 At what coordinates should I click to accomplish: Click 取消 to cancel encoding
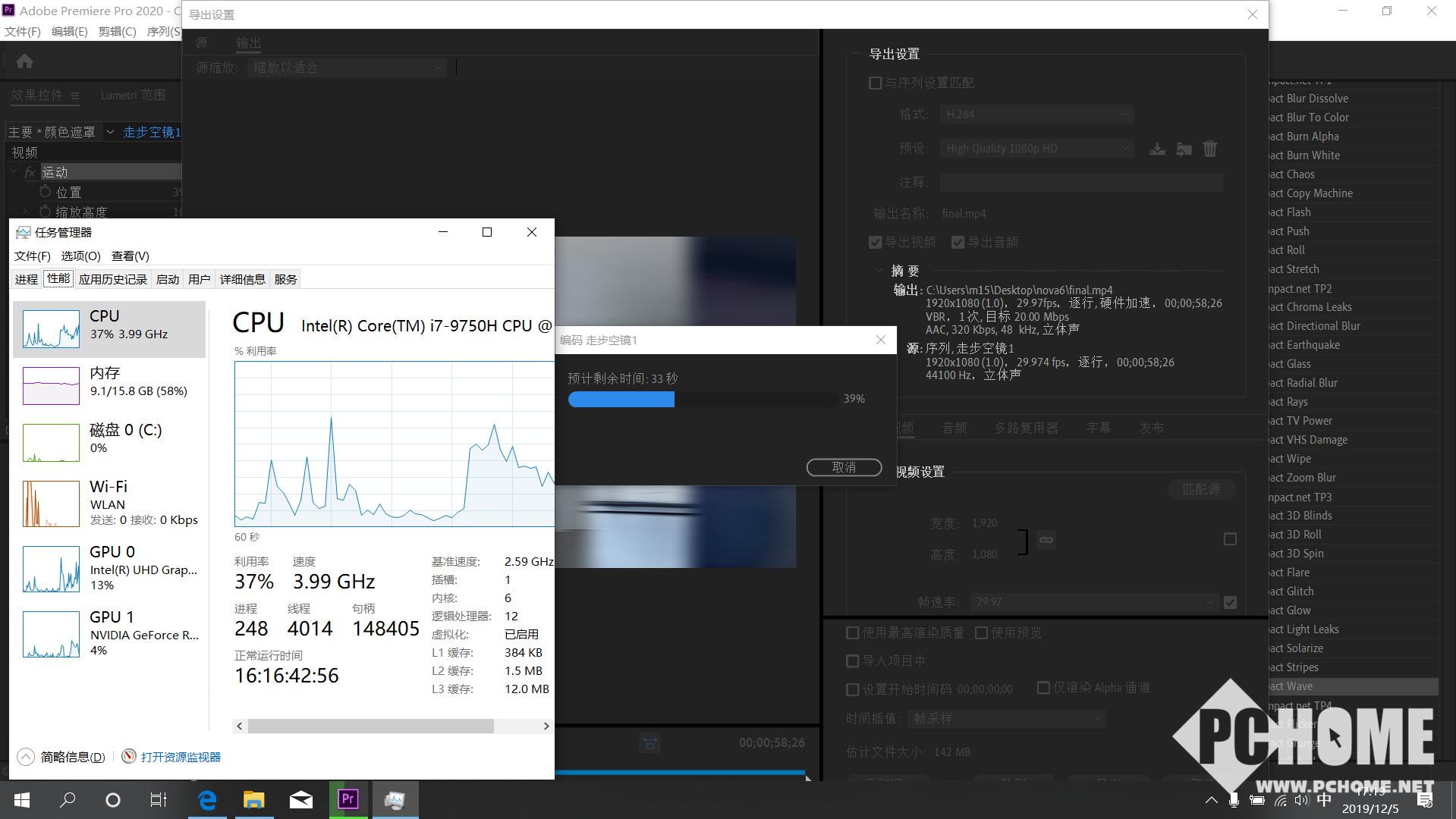pos(844,467)
